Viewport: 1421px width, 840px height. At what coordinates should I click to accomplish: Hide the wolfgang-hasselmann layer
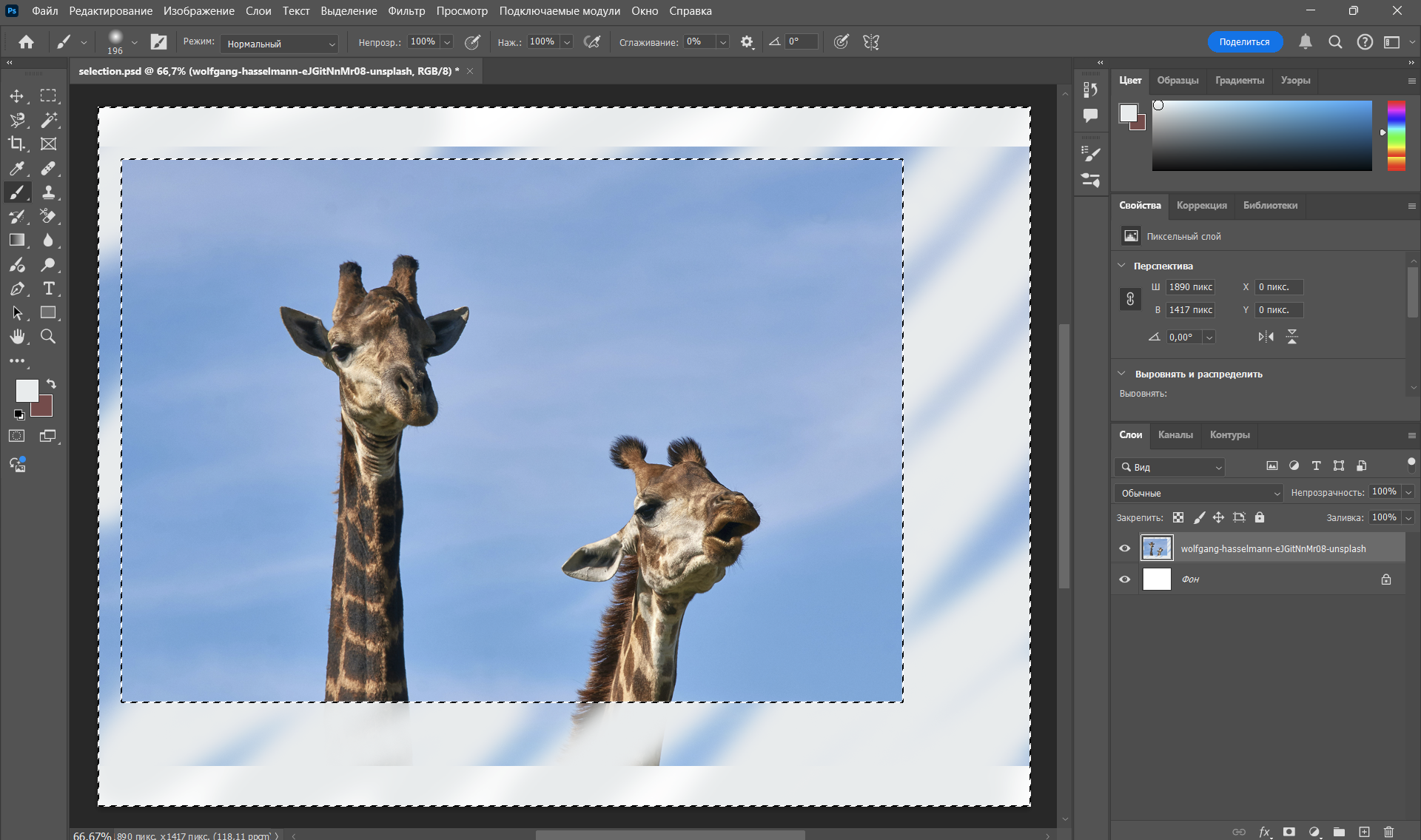(x=1125, y=548)
